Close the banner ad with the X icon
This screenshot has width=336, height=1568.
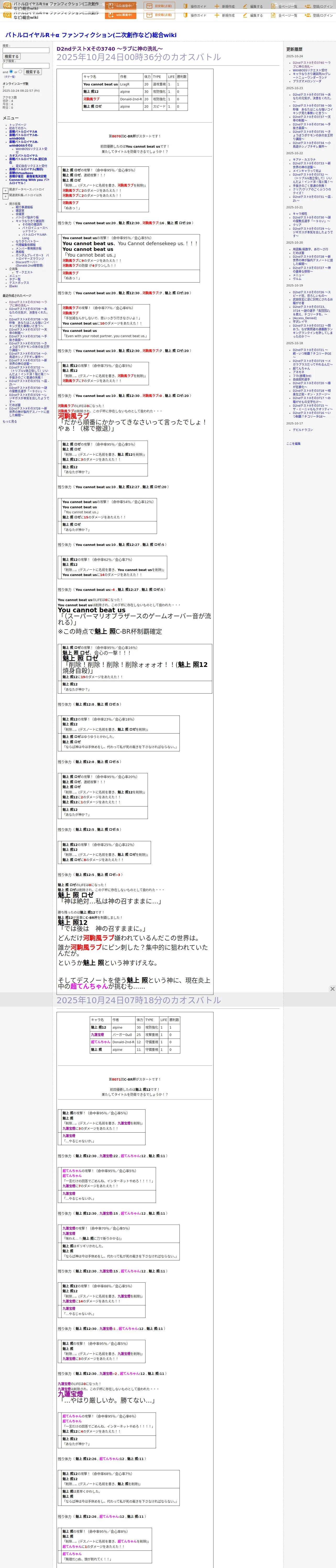click(332, 989)
